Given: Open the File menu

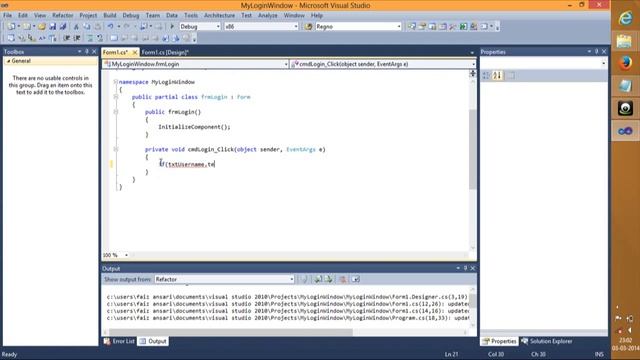Looking at the screenshot, I should [7, 16].
